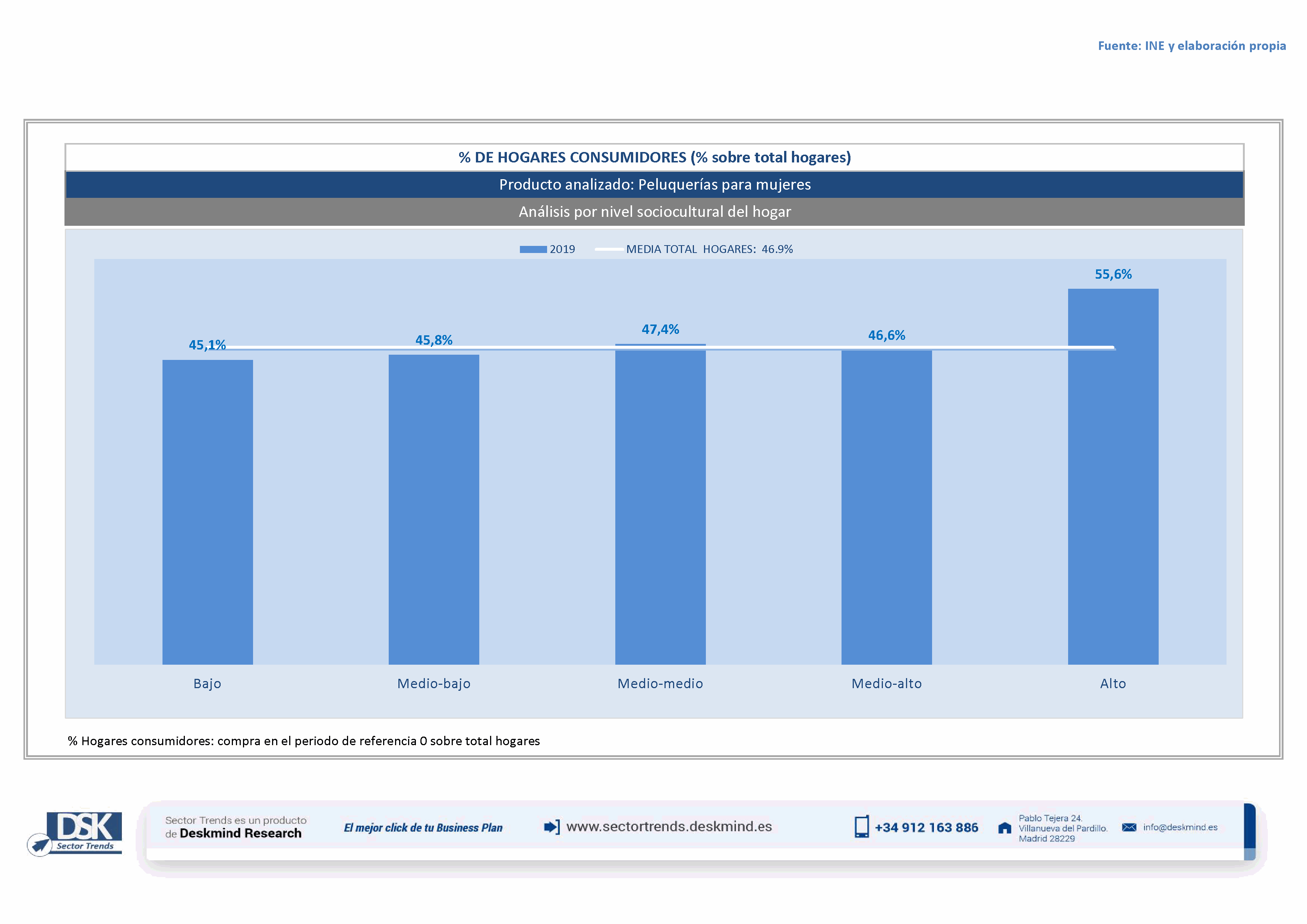Screen dimensions: 1307x924
Task: Click the info@deskmind.es email address
Action: point(1180,827)
